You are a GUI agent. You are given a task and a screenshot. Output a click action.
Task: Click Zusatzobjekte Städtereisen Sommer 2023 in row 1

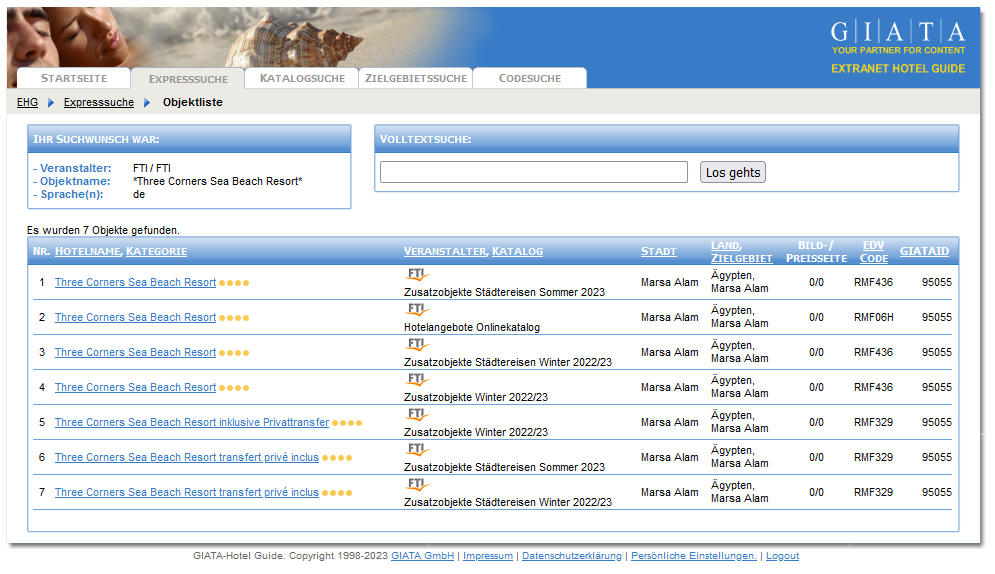504,292
